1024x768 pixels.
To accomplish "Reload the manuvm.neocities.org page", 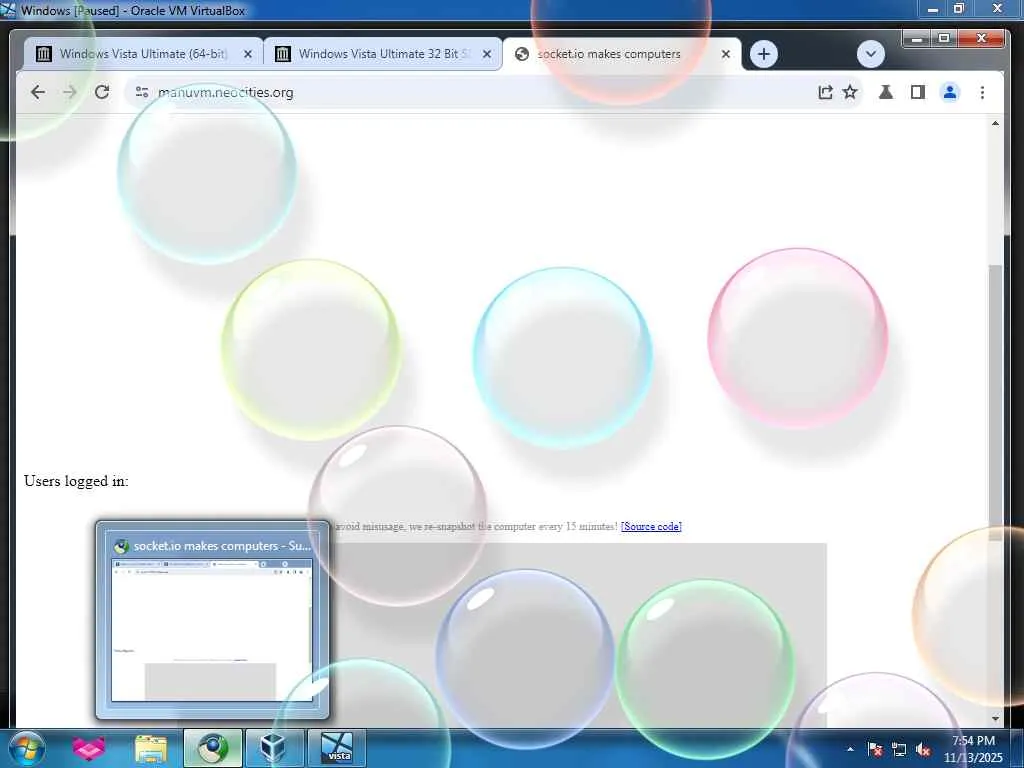I will point(102,92).
